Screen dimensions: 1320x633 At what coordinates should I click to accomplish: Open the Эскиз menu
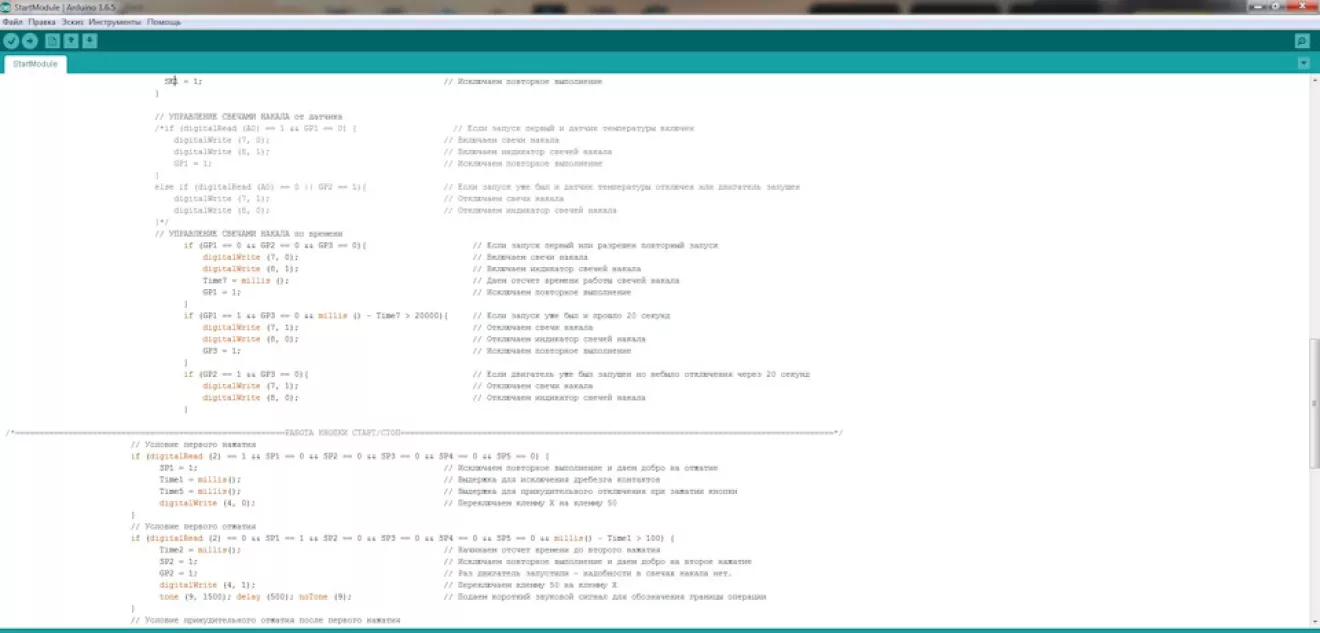pyautogui.click(x=72, y=21)
